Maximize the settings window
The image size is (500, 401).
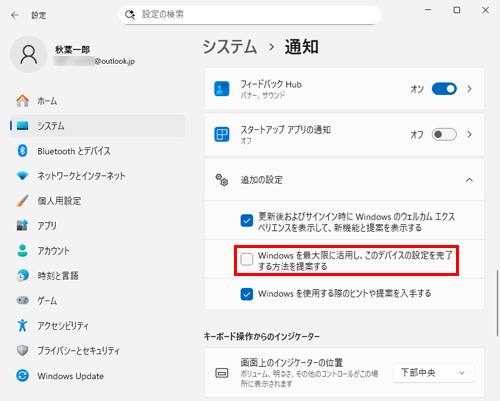[x=457, y=10]
